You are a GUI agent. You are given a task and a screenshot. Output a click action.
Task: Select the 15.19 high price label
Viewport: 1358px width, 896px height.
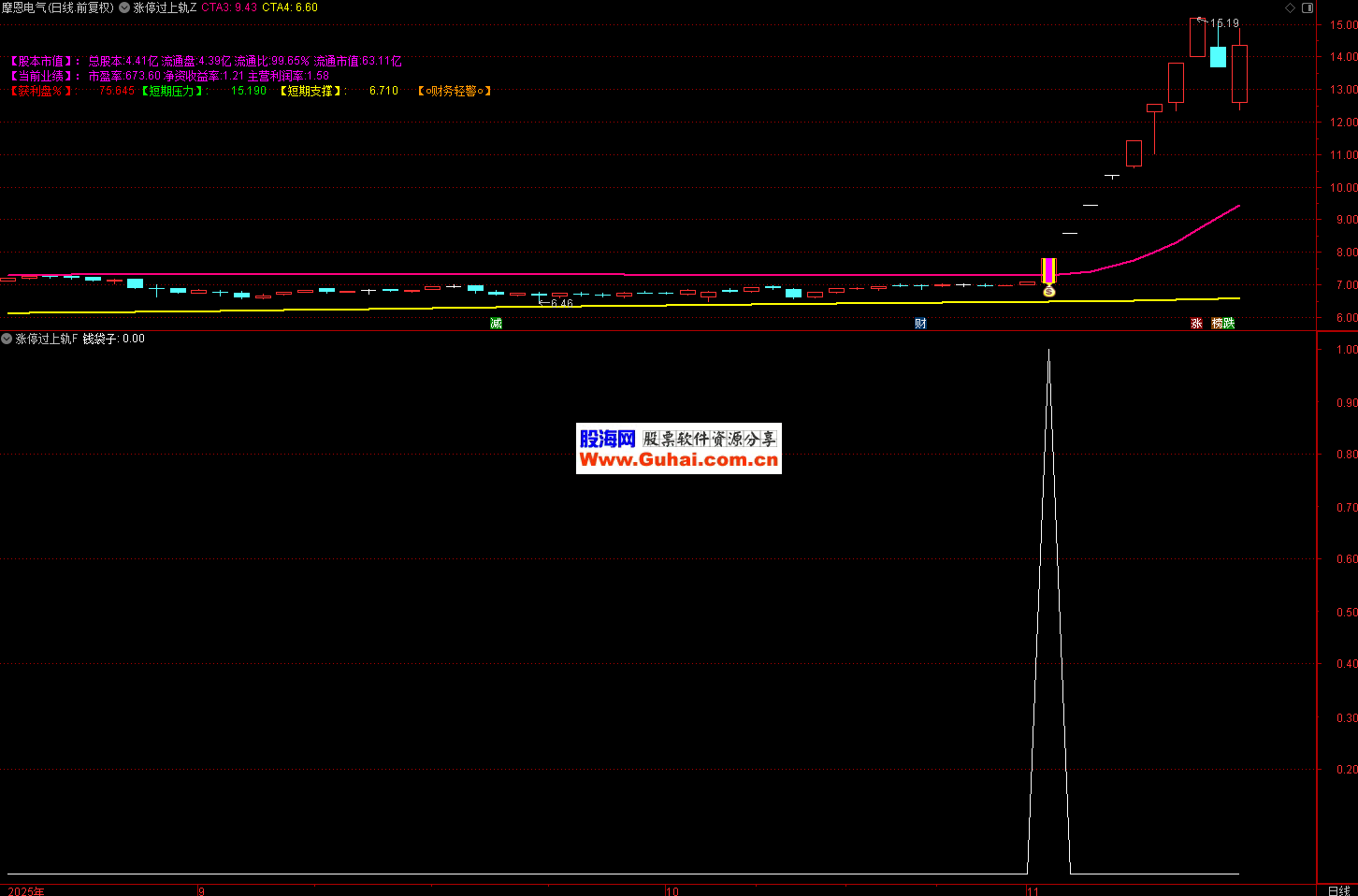pos(1224,23)
